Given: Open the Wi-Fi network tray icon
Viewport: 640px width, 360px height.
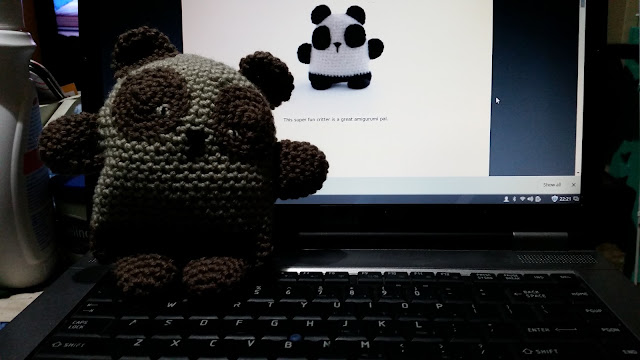Looking at the screenshot, I should click(522, 199).
